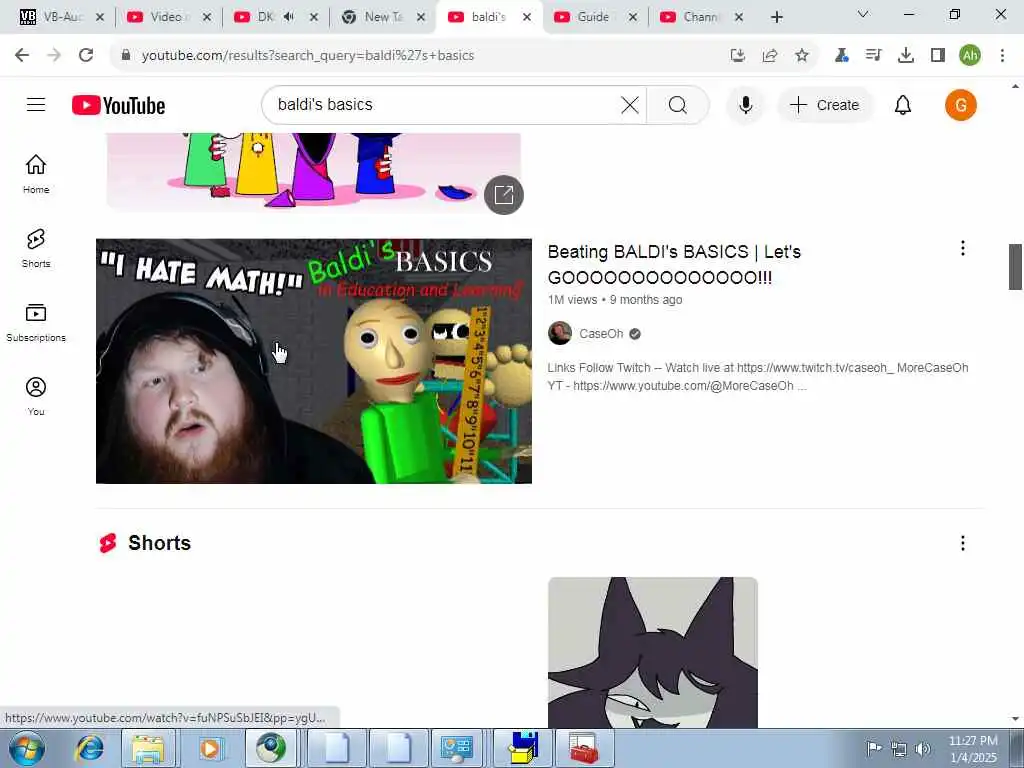Viewport: 1024px width, 768px height.
Task: Launch Internet Explorer from taskbar
Action: (89, 748)
